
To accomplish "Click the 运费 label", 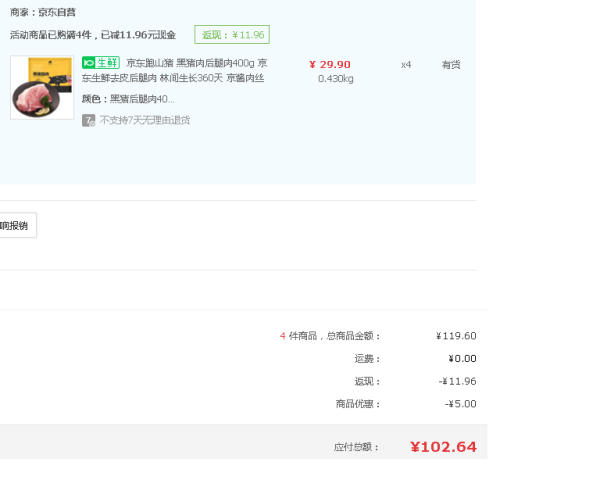I will tap(367, 359).
